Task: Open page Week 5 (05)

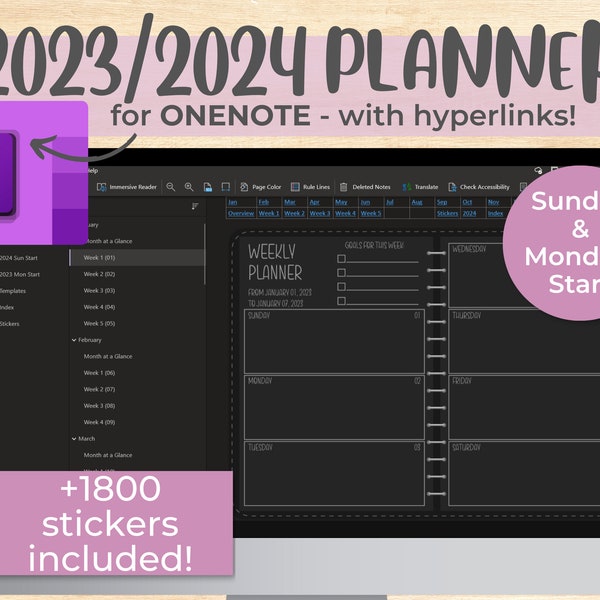Action: tap(99, 324)
